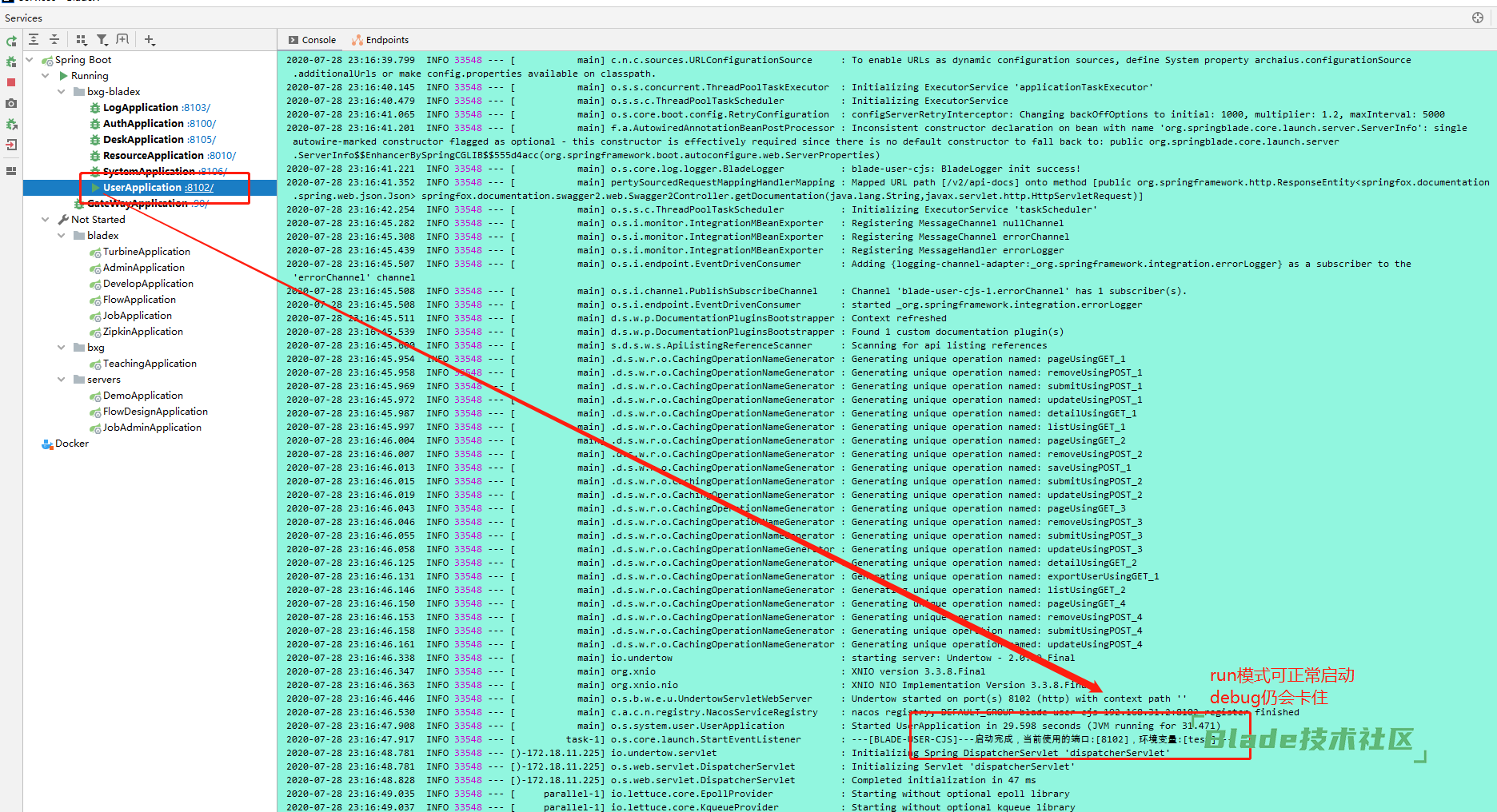
Task: Click the Open in New Tab icon
Action: point(122,39)
